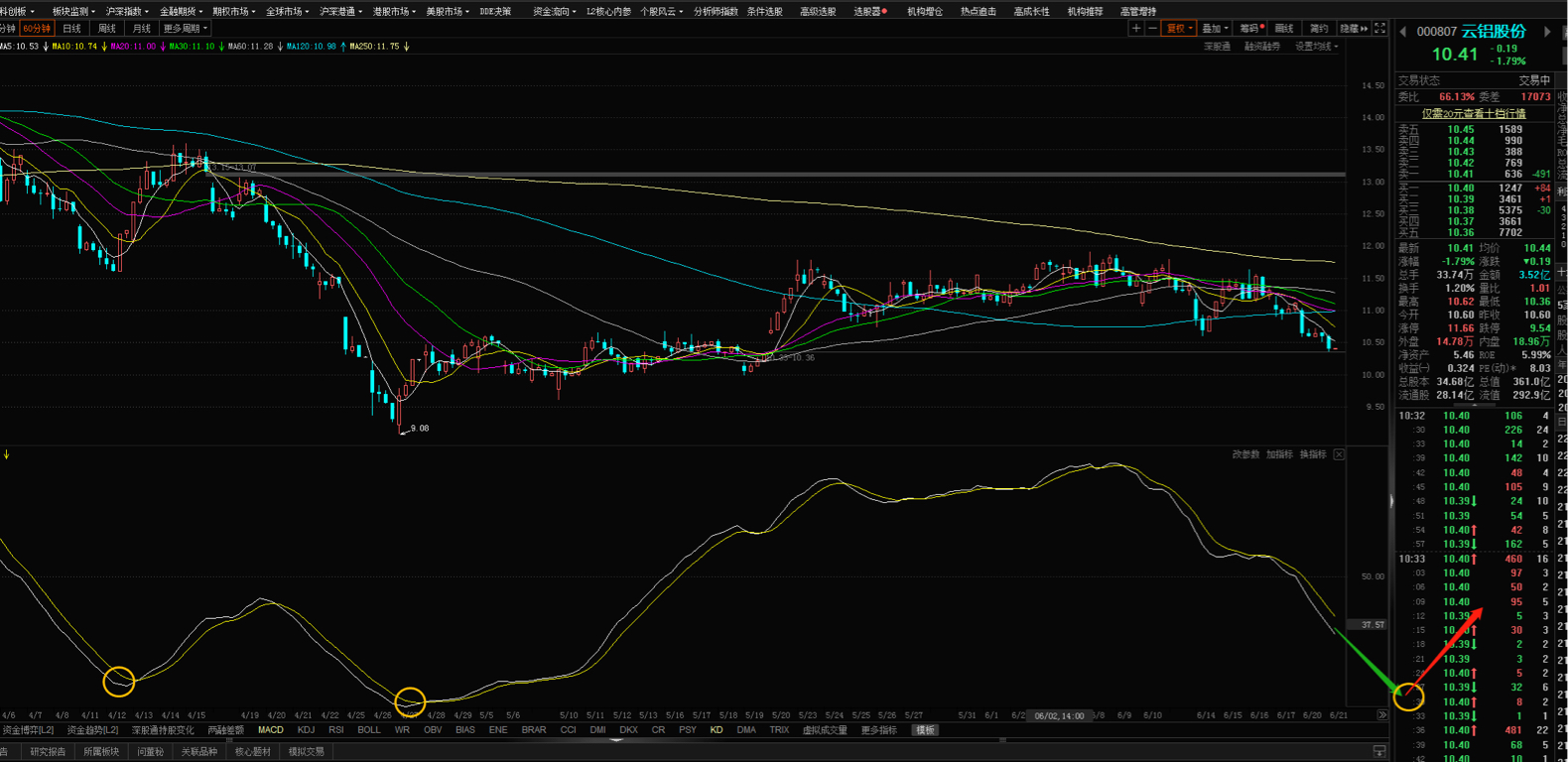Click the 融资融券 label
1568x762 pixels.
coord(1262,47)
